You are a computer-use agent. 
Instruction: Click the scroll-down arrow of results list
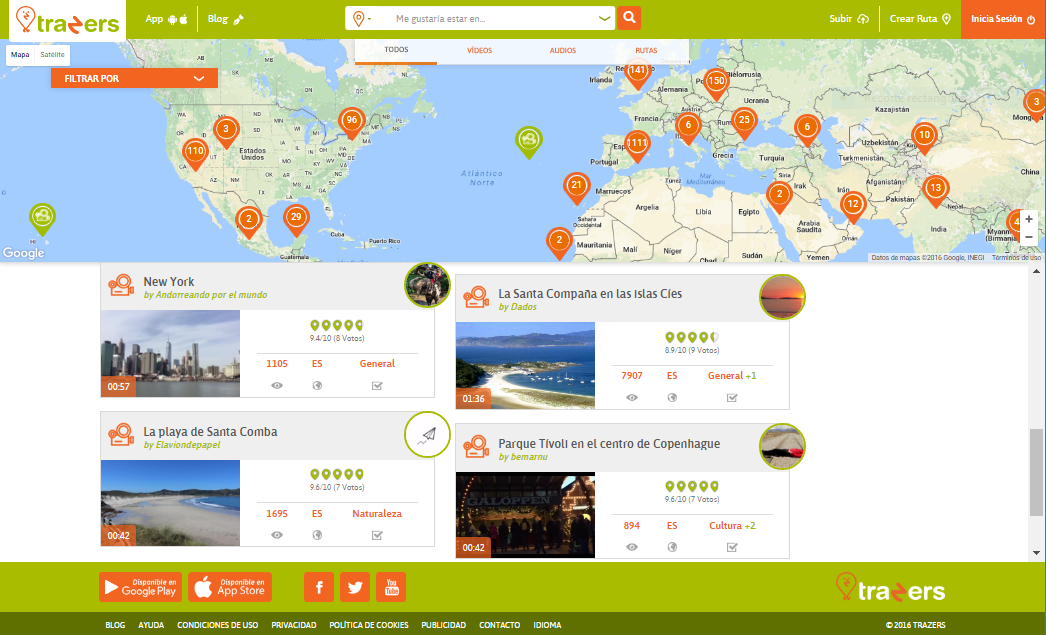1036,553
